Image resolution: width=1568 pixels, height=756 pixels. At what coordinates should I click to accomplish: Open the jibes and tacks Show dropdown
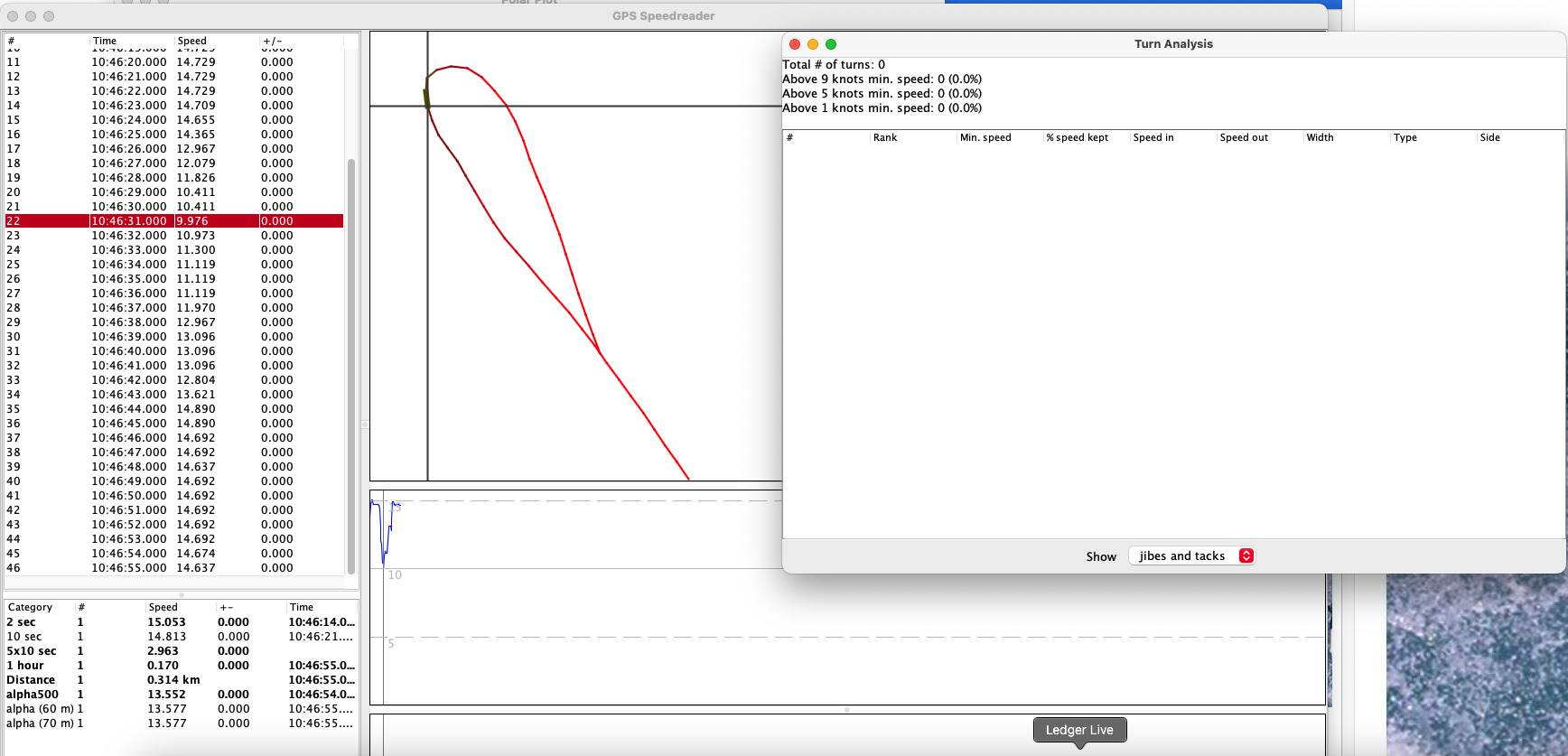[1191, 556]
